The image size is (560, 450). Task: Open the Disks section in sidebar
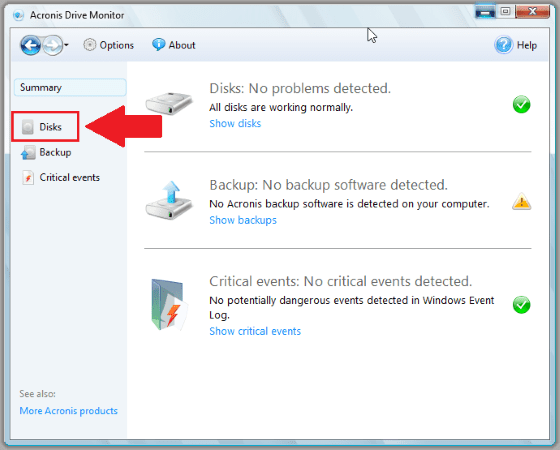point(45,127)
